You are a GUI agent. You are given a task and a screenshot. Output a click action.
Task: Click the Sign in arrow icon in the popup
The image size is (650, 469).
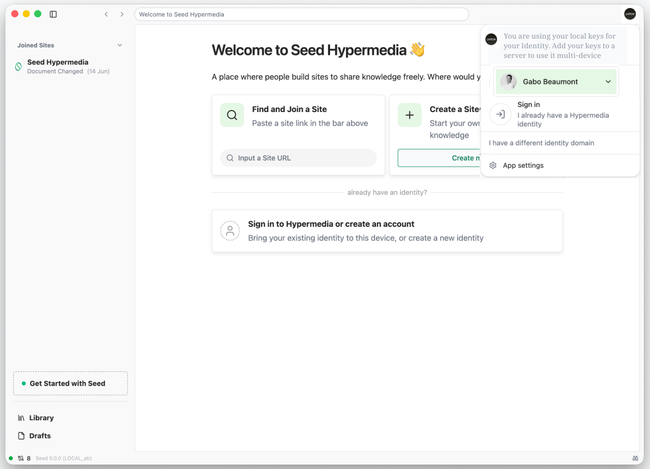tap(500, 114)
